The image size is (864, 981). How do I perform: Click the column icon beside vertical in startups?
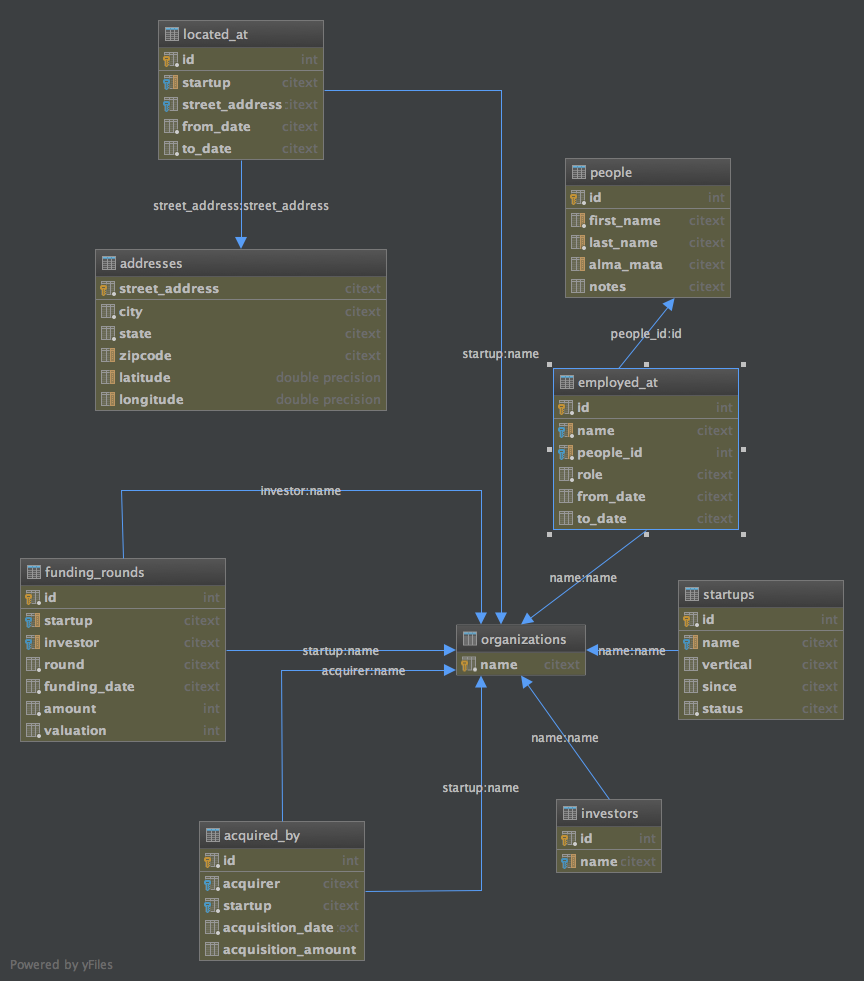pos(691,665)
